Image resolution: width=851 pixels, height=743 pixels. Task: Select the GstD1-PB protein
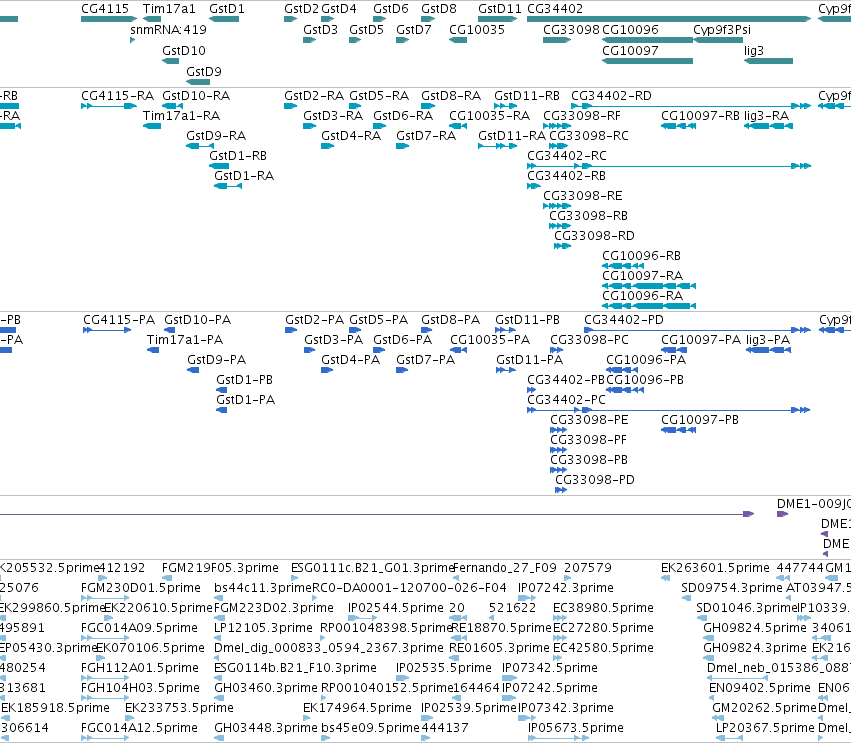tap(221, 390)
